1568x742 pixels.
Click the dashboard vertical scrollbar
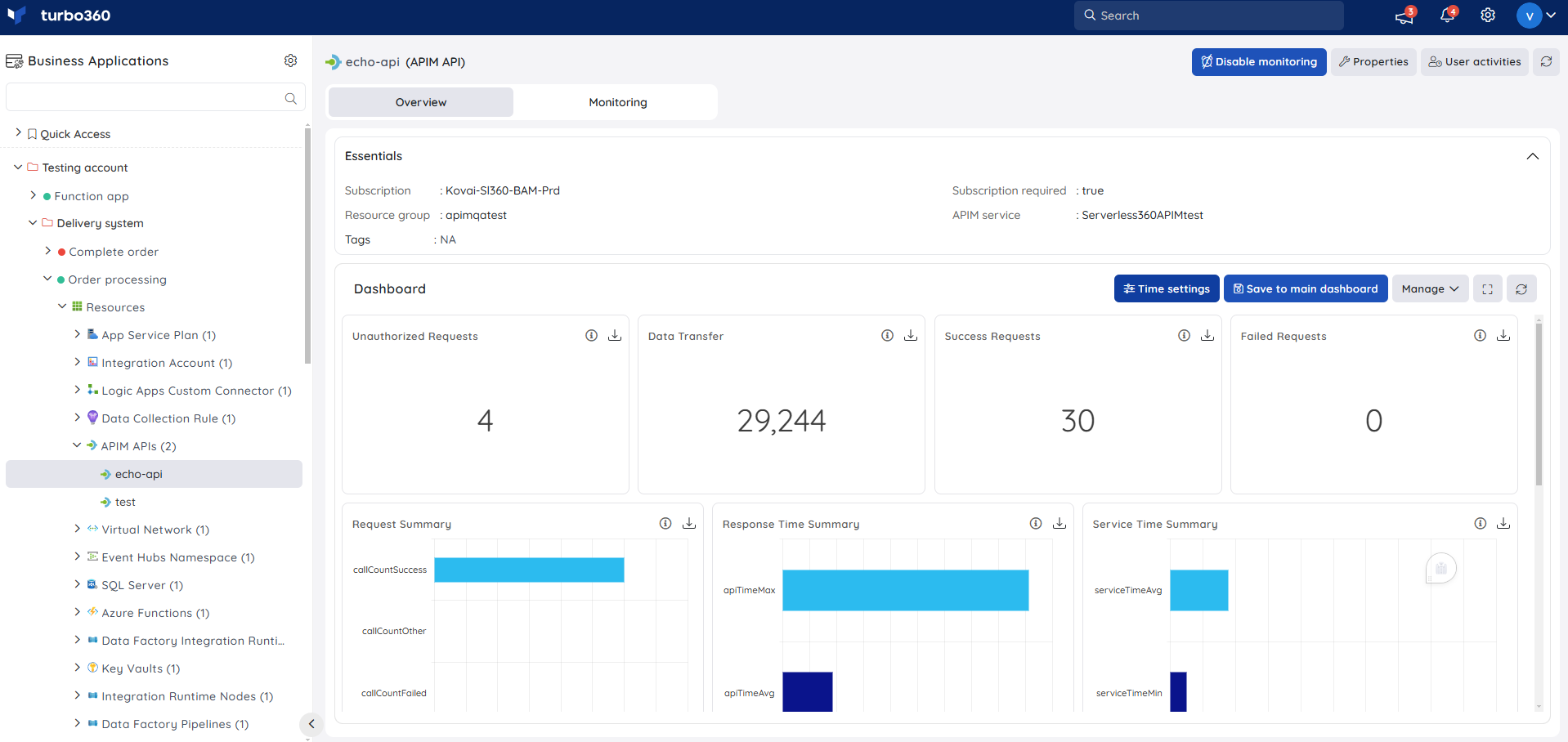(1539, 404)
